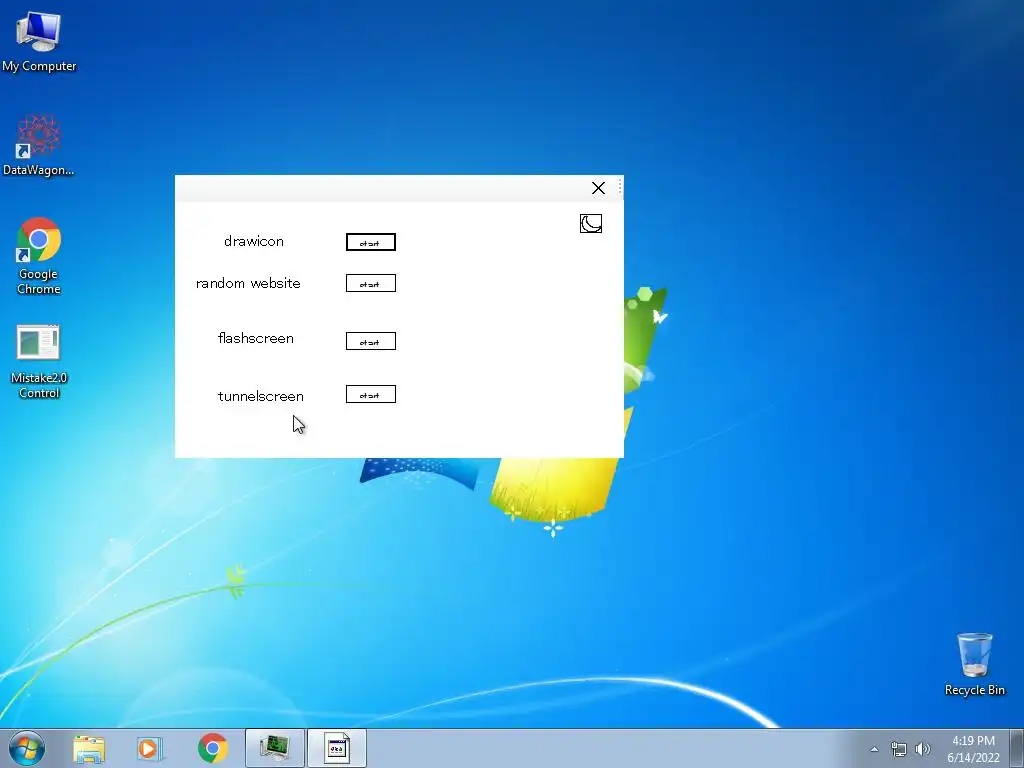
Task: Show hidden system tray icons
Action: [874, 749]
